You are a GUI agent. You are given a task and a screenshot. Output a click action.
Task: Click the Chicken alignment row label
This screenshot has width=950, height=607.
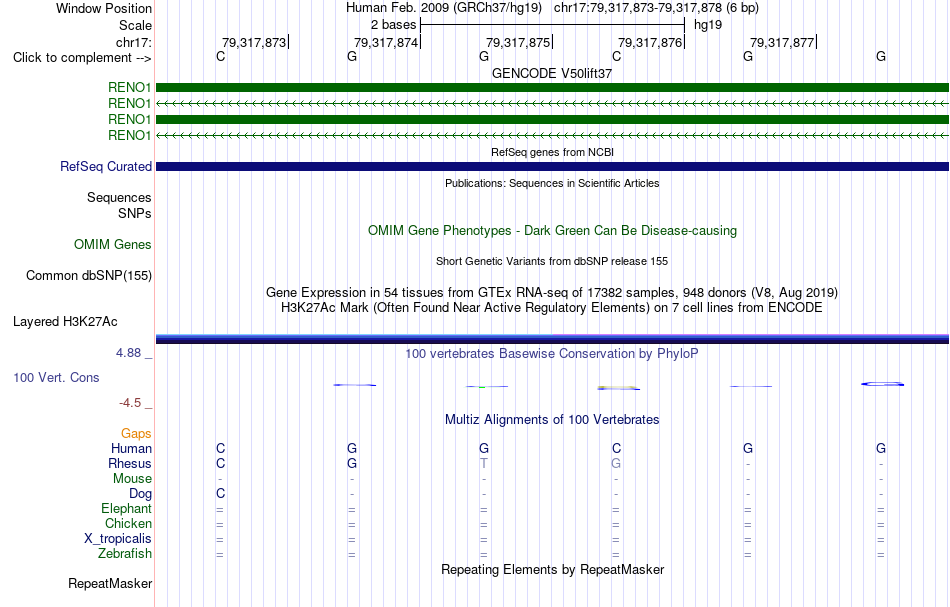128,523
